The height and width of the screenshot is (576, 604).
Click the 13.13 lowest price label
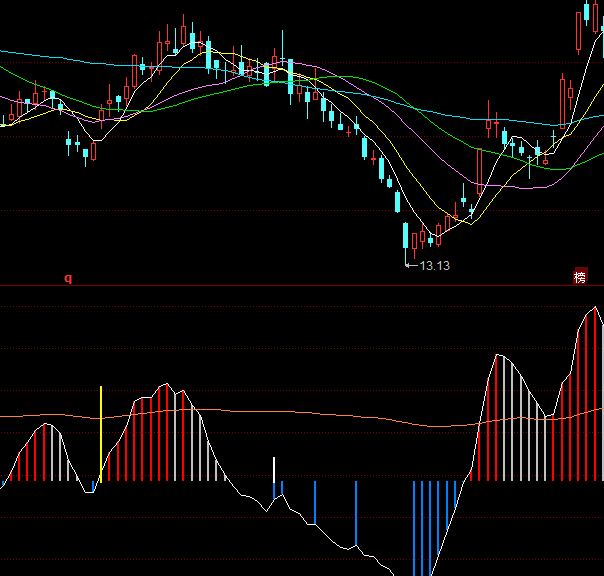click(435, 266)
